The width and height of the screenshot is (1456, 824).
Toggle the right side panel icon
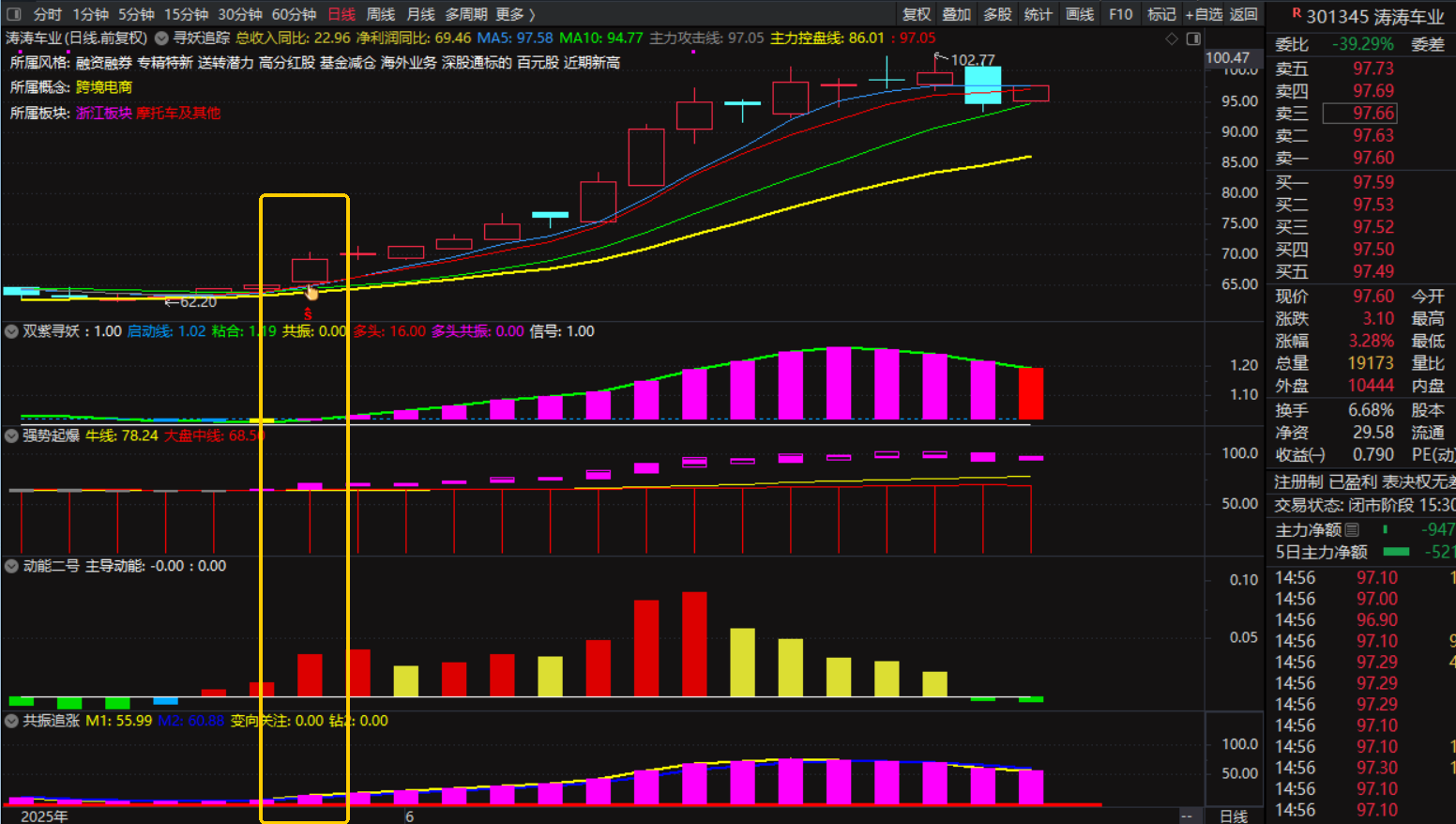click(1193, 38)
